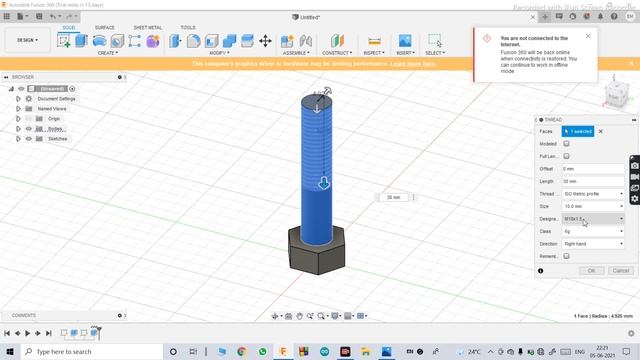The width and height of the screenshot is (640, 360).
Task: Open the Design workspace dropdown
Action: (x=27, y=40)
